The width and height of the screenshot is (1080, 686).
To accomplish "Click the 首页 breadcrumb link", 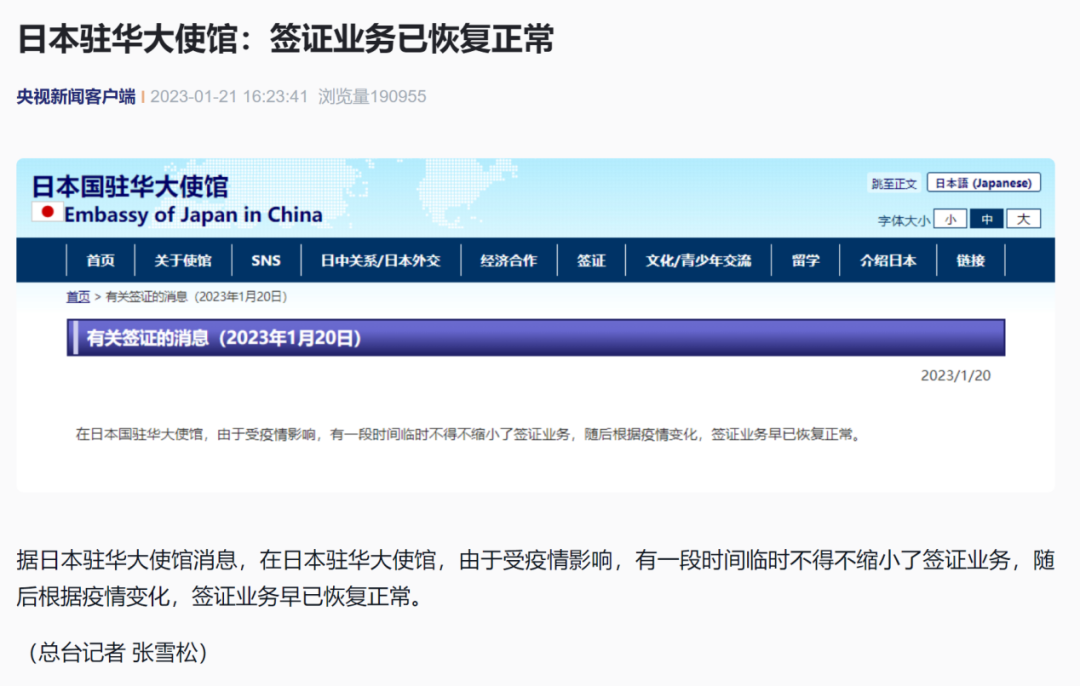I will pyautogui.click(x=78, y=297).
